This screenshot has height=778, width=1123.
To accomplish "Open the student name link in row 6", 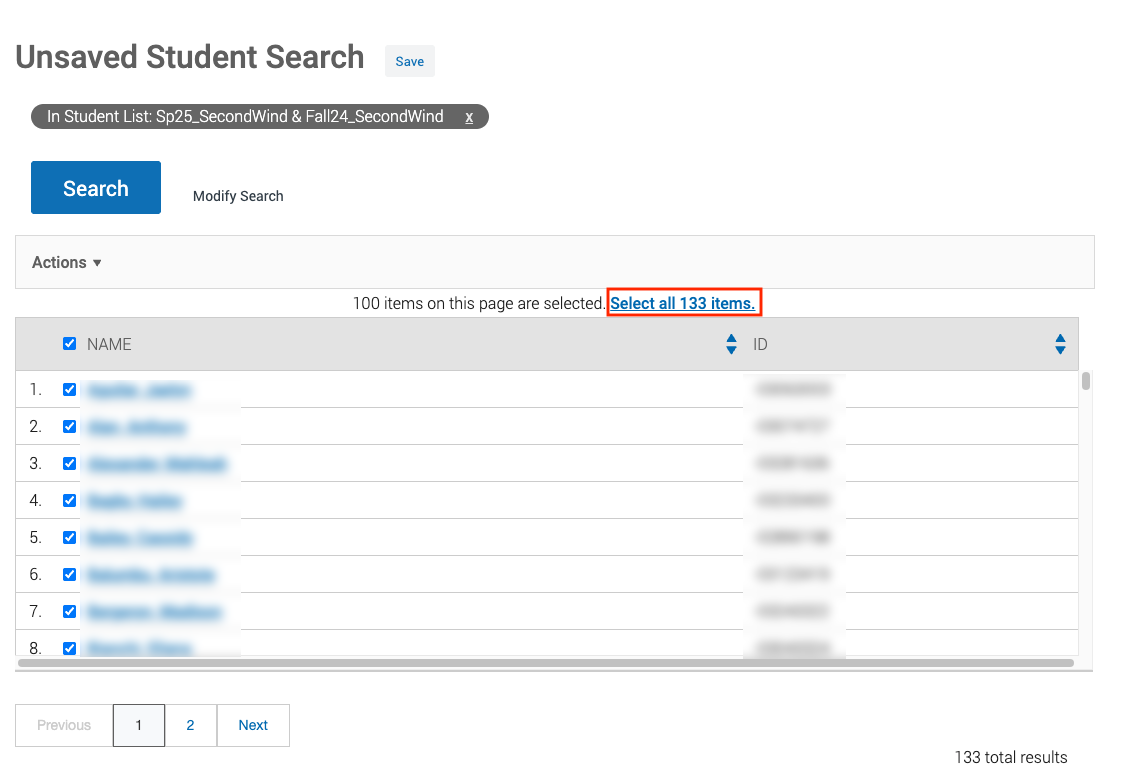I will point(151,575).
